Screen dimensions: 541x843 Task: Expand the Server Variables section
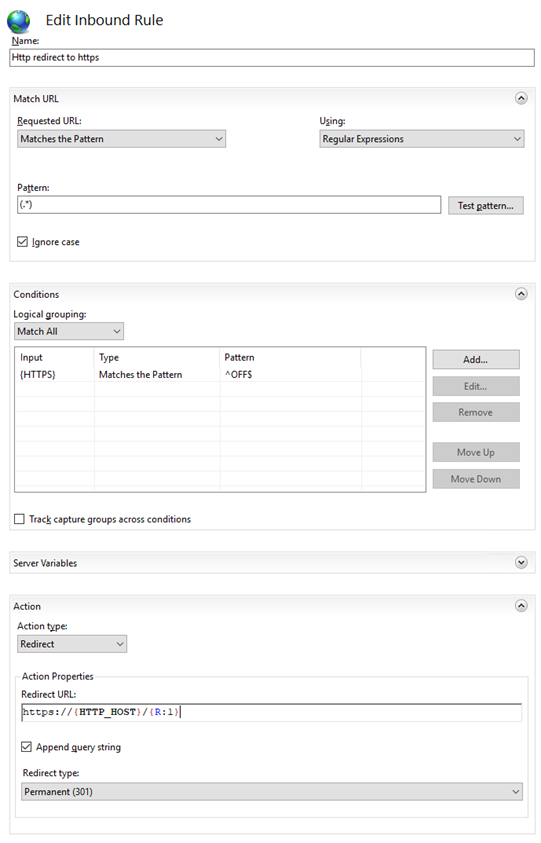pos(521,562)
